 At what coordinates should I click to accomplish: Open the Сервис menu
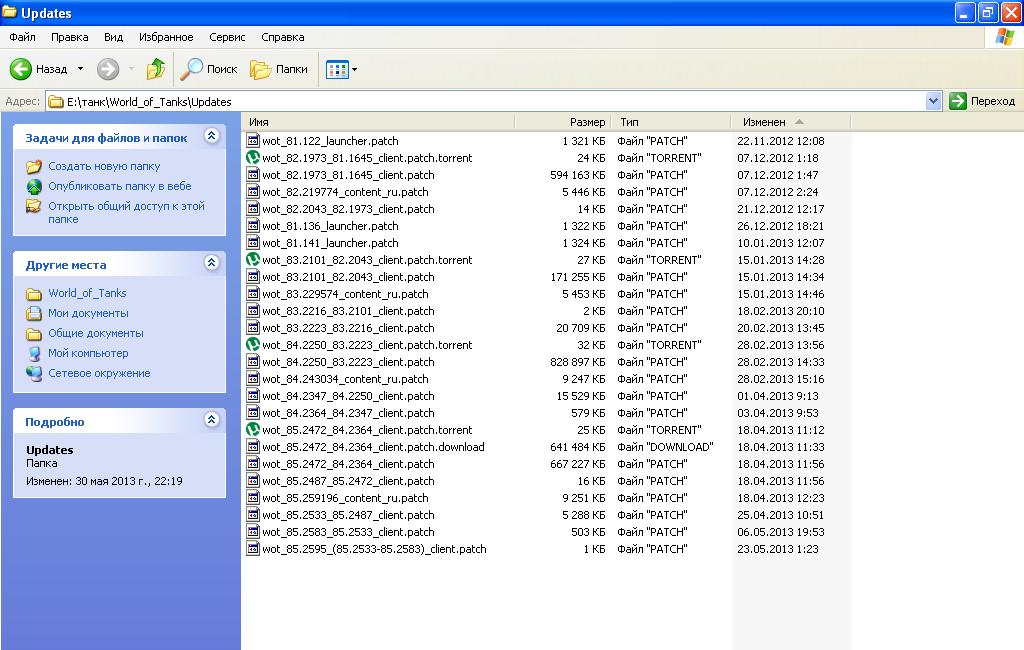pos(227,37)
